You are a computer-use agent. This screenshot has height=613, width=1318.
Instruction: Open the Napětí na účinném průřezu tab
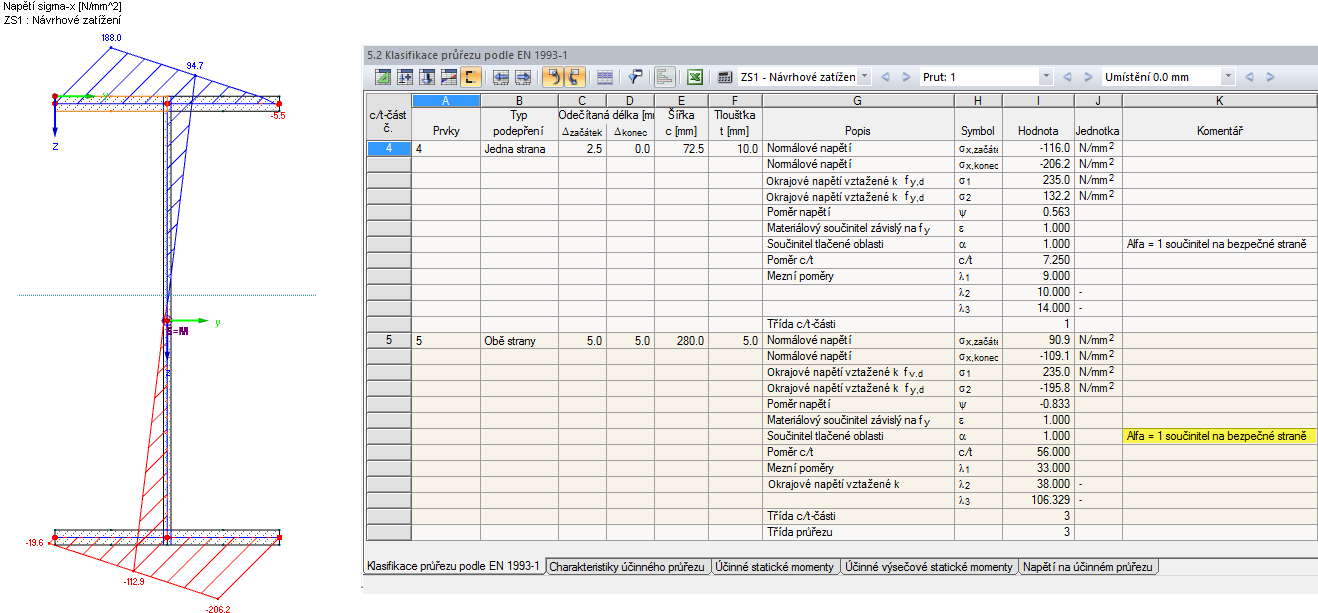tap(1088, 567)
